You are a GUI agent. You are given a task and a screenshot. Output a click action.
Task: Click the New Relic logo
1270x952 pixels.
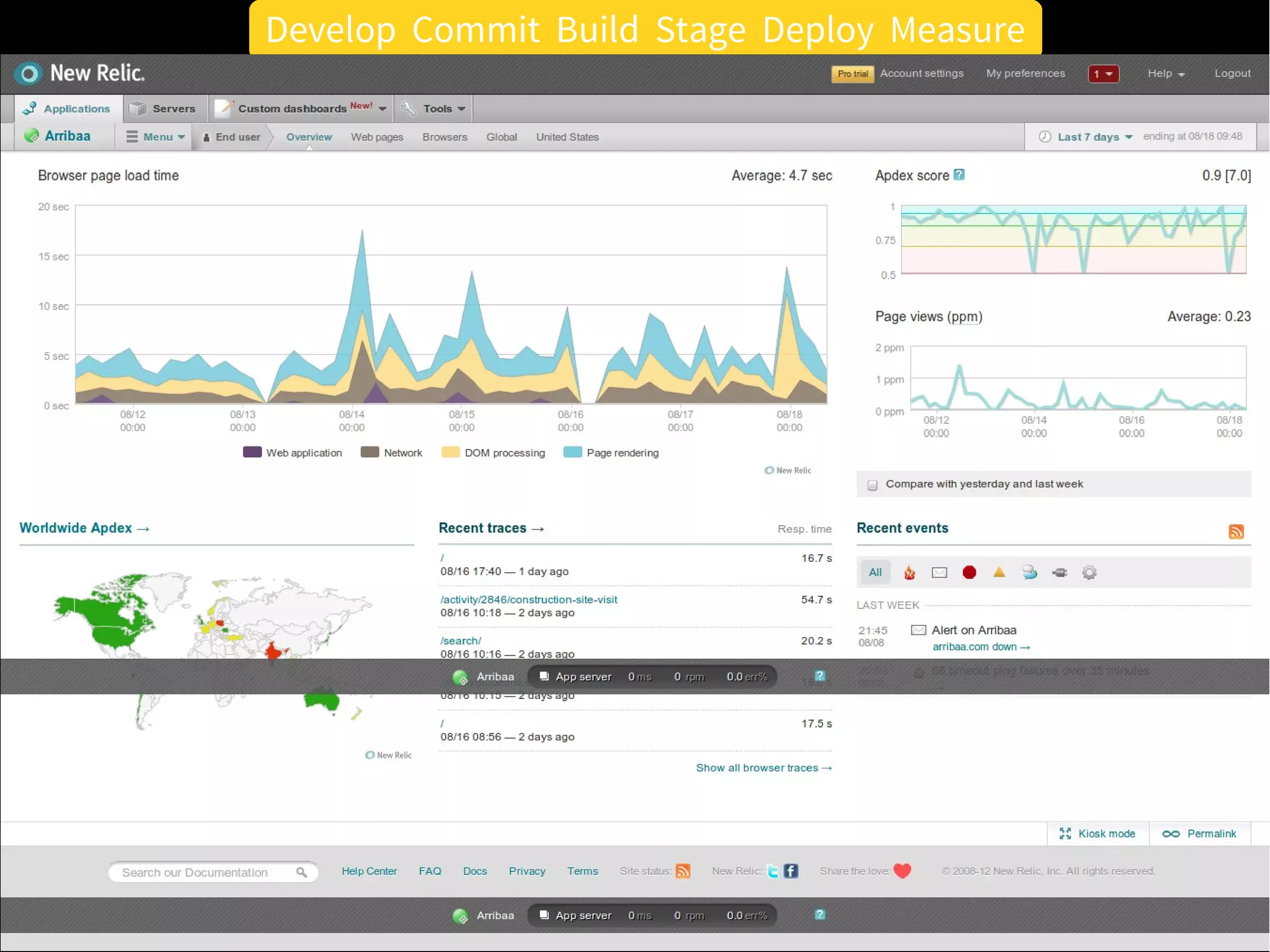click(x=79, y=73)
